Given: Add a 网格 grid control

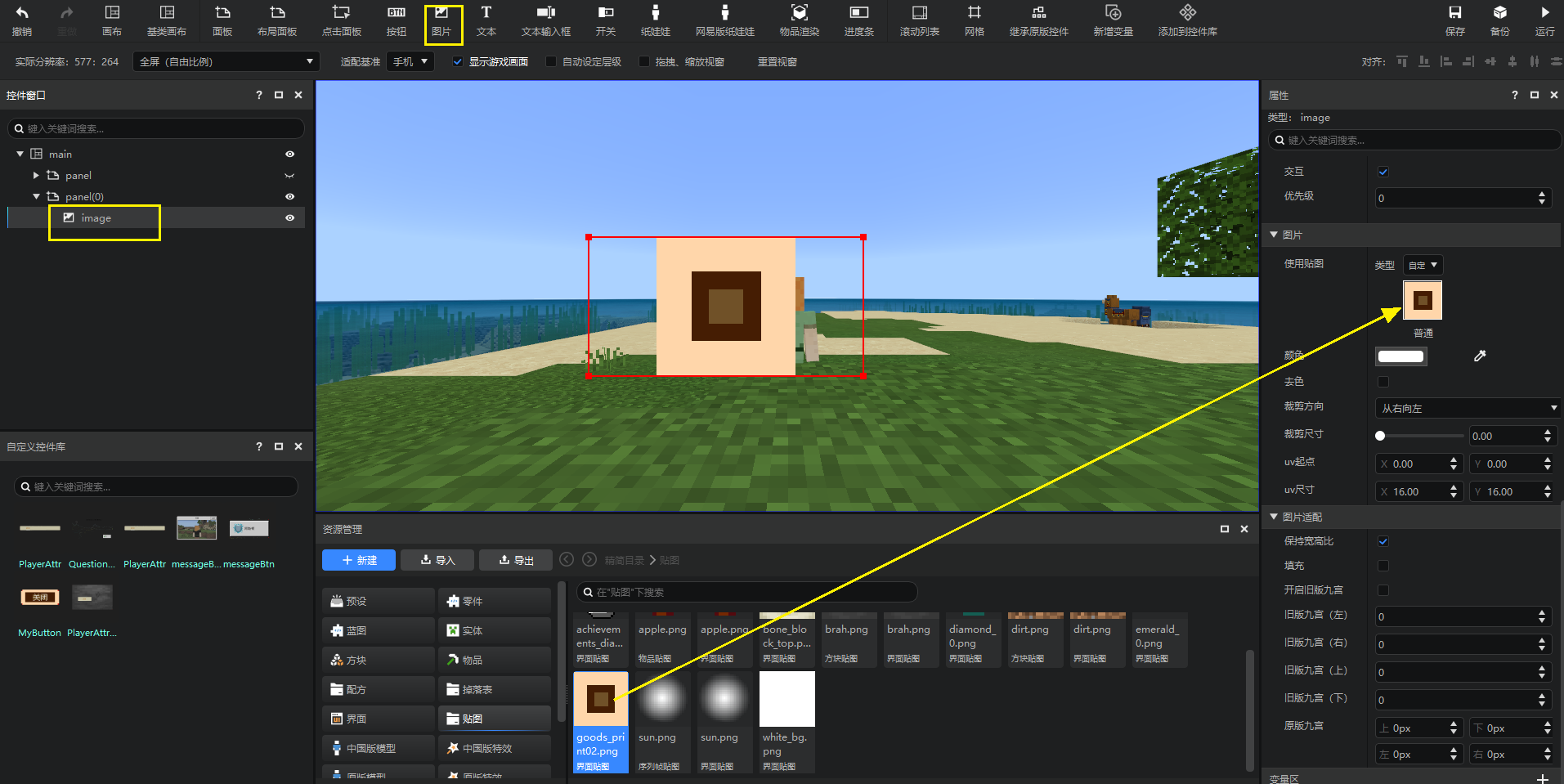Looking at the screenshot, I should [x=975, y=20].
